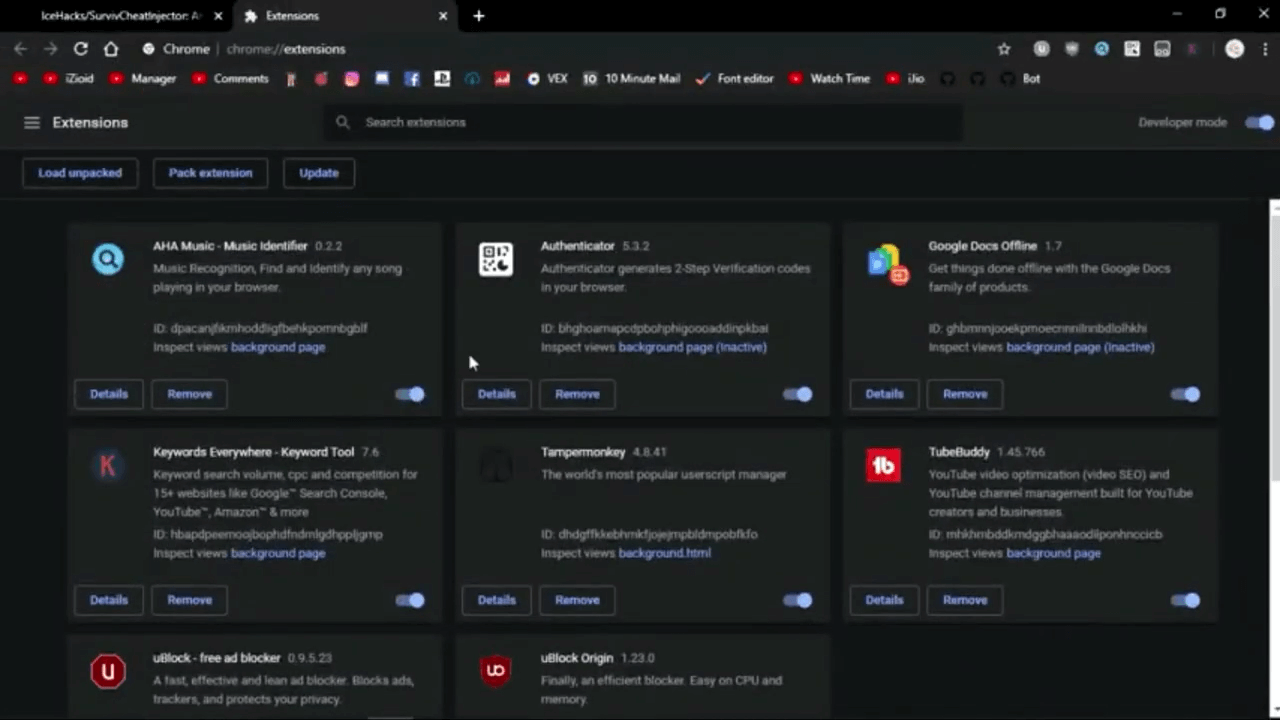Open Details for Tampermonkey

(x=497, y=600)
